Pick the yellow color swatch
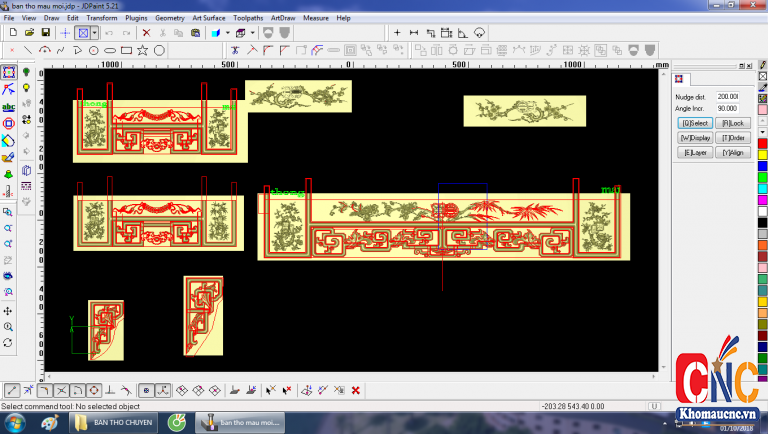Viewport: 768px width, 434px height. point(762,155)
